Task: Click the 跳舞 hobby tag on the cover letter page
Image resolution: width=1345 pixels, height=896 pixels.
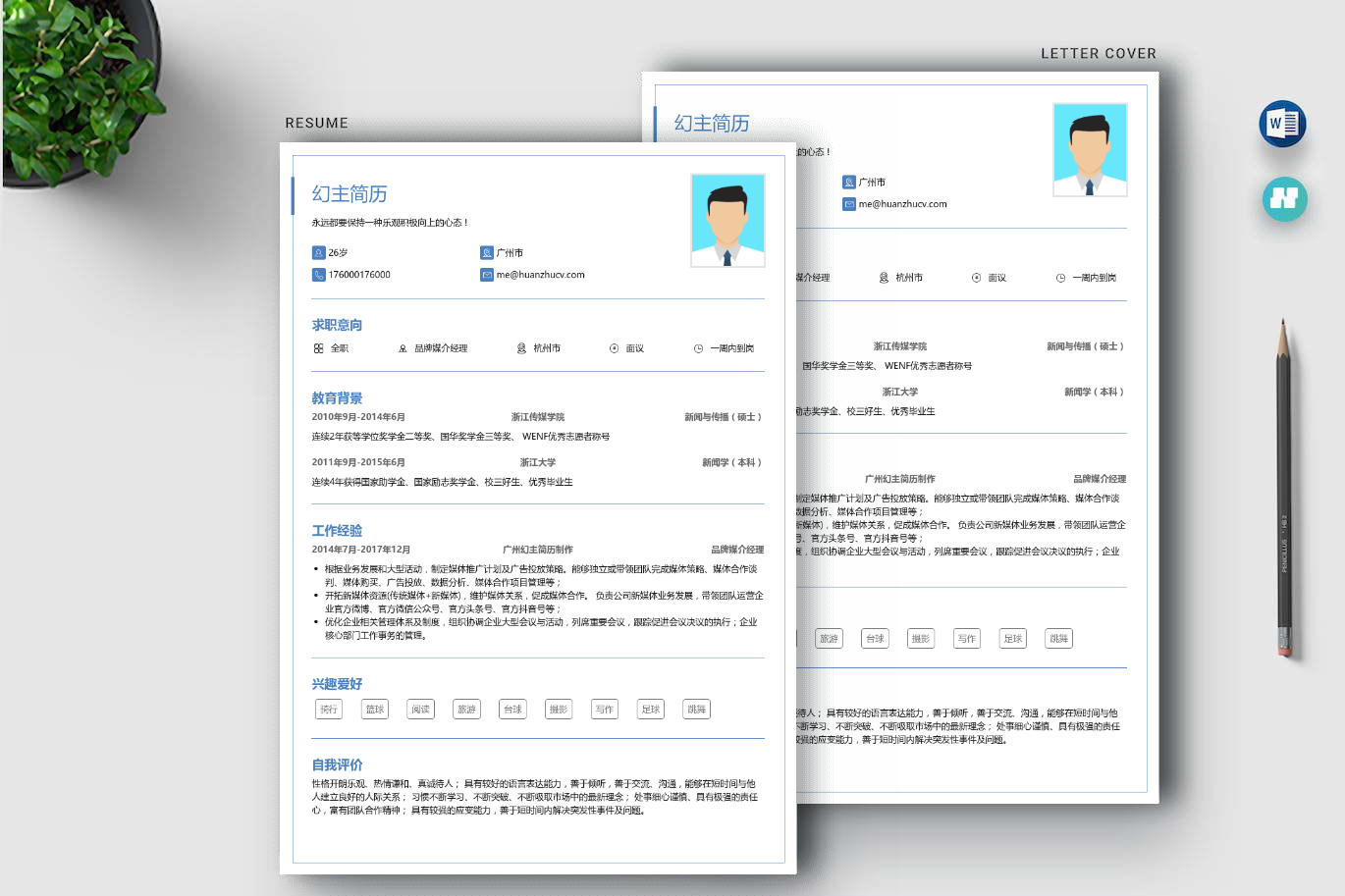Action: [1058, 639]
